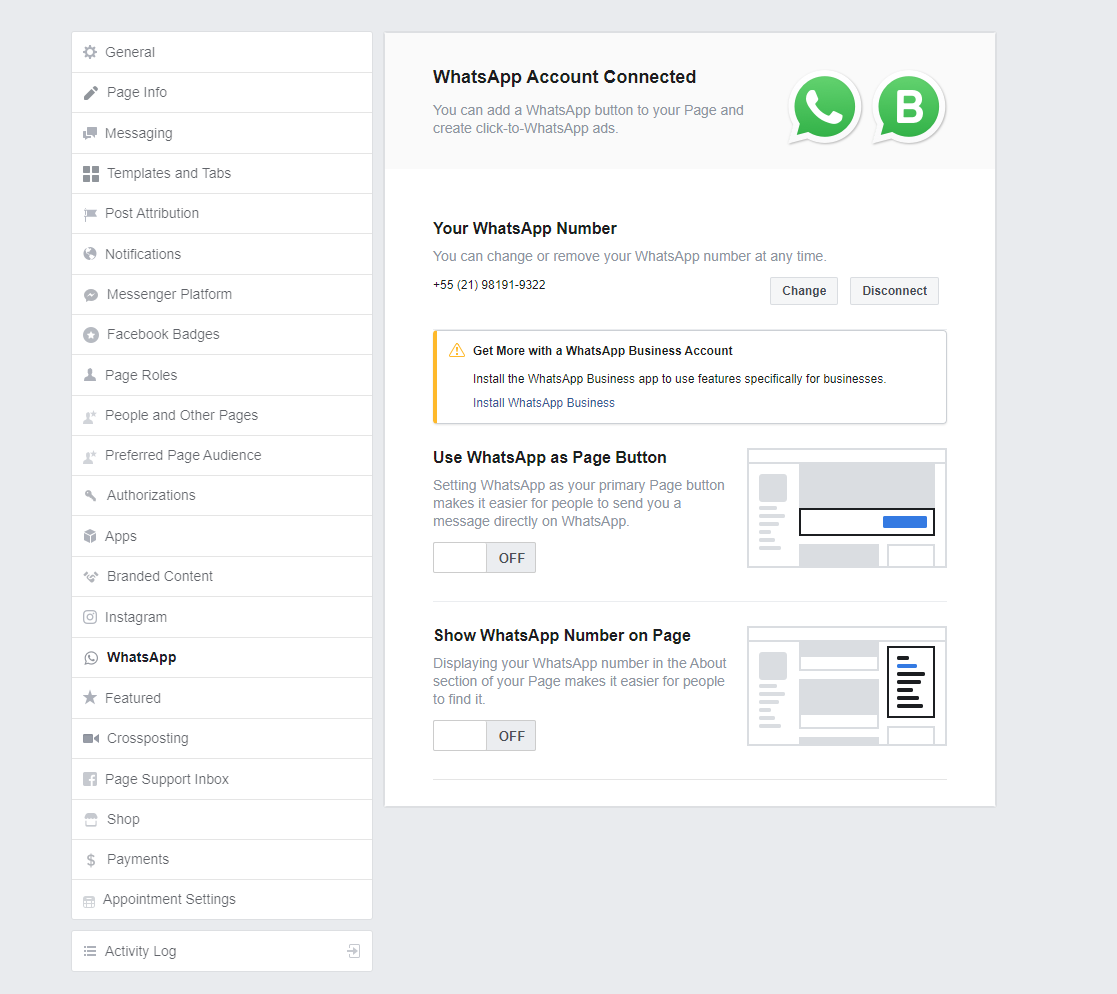The width and height of the screenshot is (1117, 994).
Task: Click the Notifications globe icon
Action: tap(90, 254)
